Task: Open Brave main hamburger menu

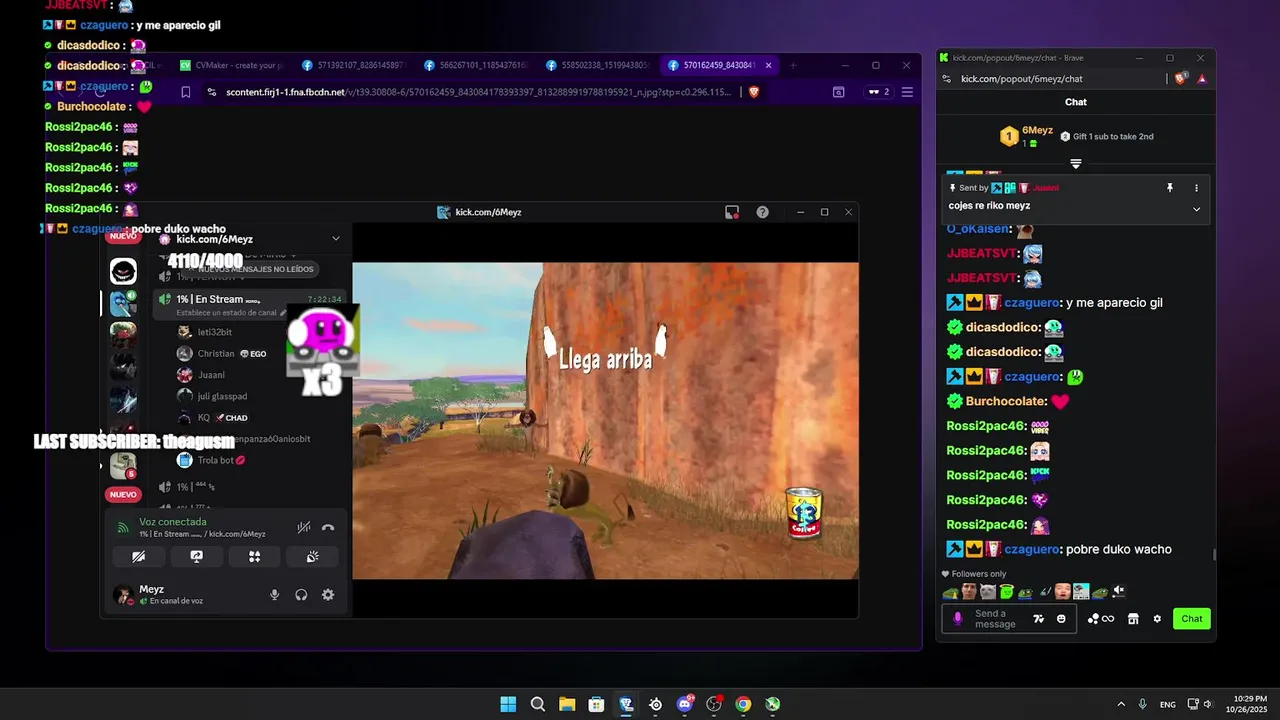Action: click(907, 92)
